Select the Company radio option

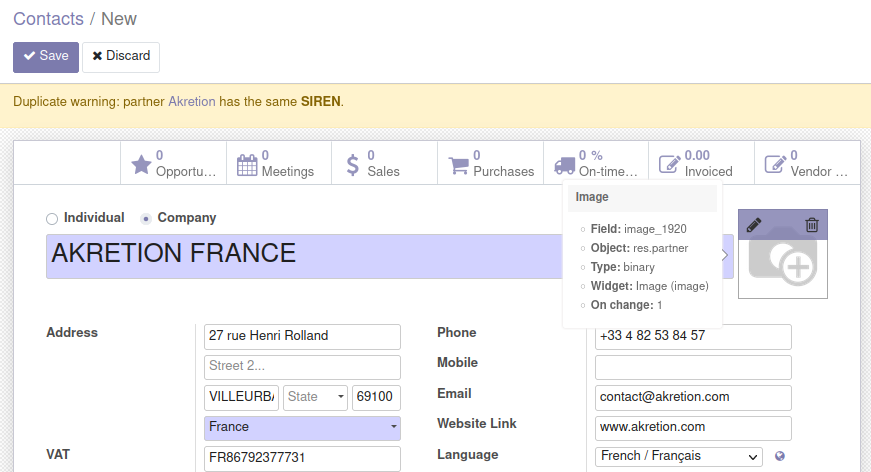[x=146, y=219]
